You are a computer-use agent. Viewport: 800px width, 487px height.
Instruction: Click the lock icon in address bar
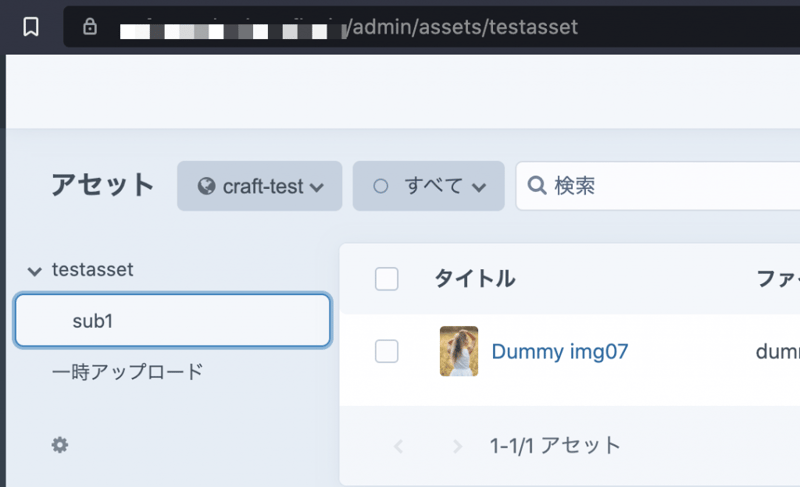tap(91, 27)
